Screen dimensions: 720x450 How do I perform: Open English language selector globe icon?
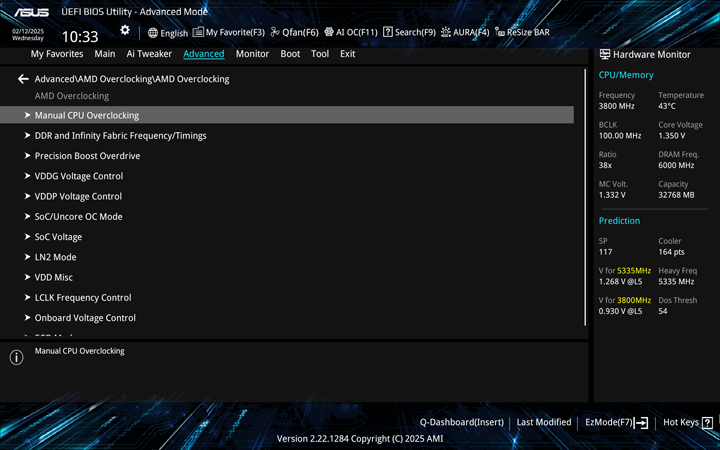[x=153, y=32]
